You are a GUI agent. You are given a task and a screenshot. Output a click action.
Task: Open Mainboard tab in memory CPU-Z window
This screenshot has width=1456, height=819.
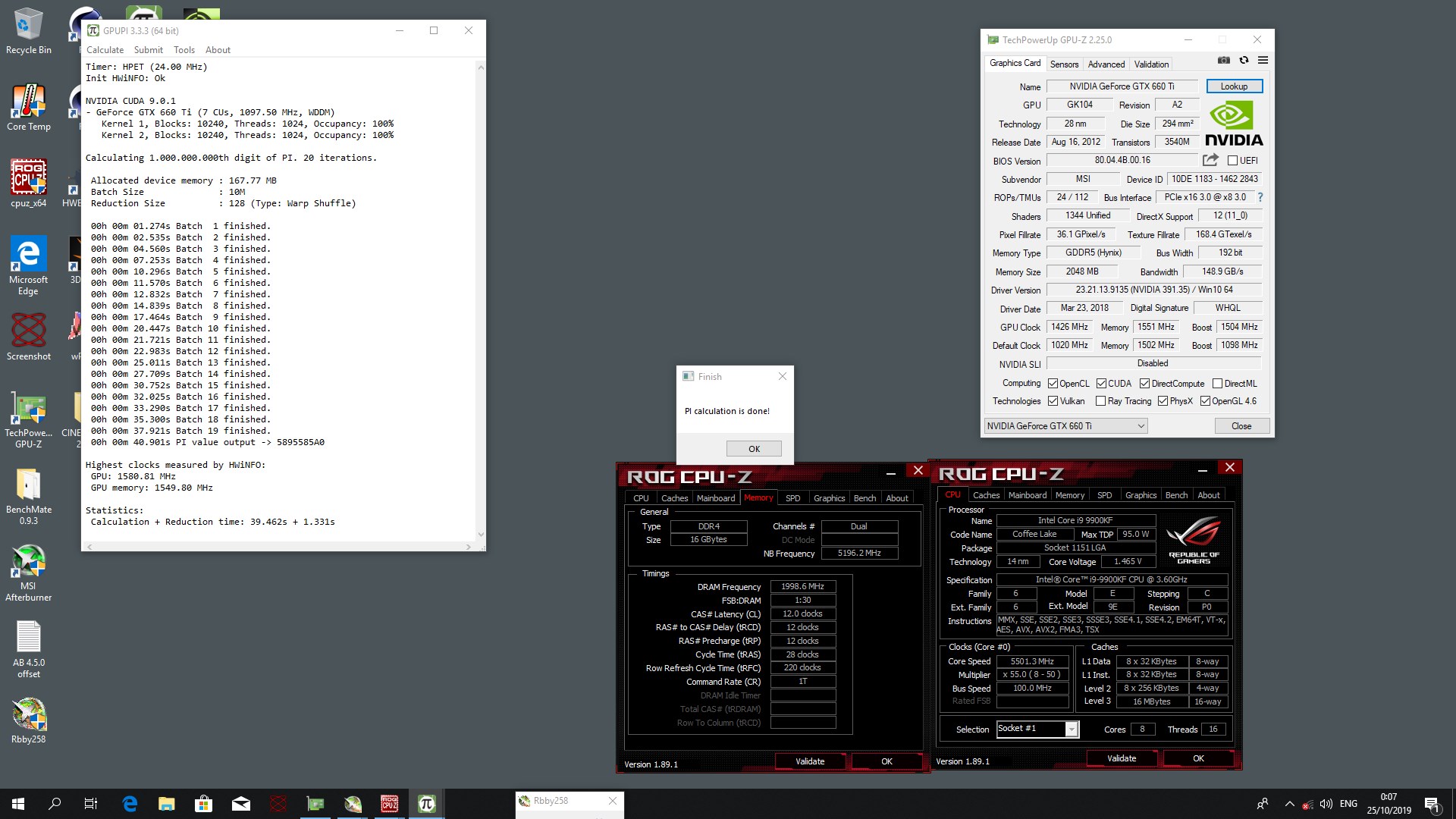pos(716,498)
